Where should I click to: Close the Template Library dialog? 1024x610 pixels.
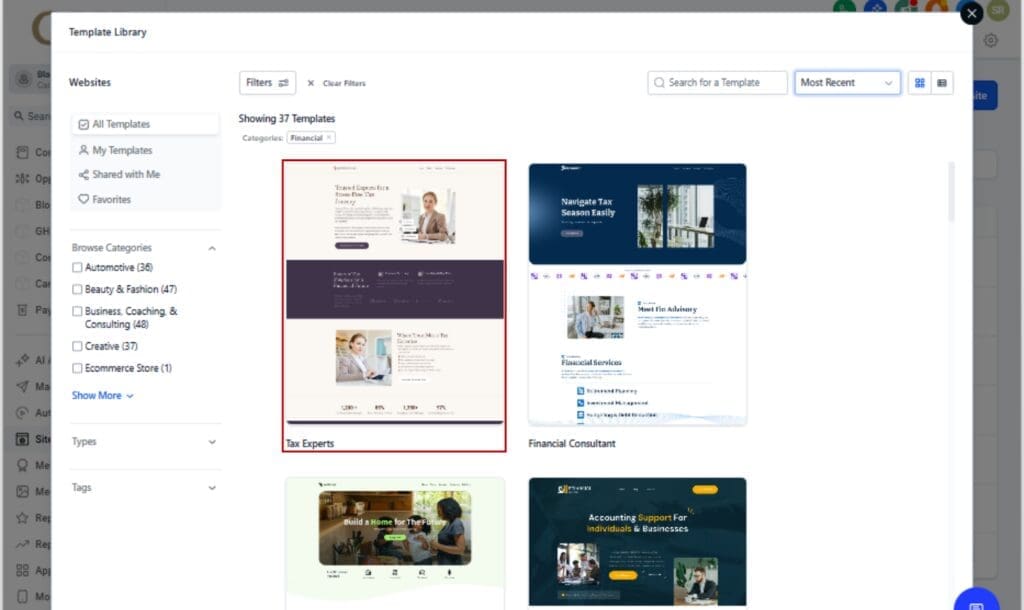[x=971, y=13]
